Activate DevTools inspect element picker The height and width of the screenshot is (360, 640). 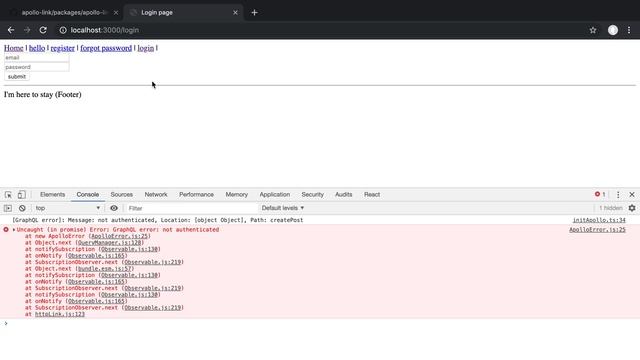[x=8, y=195]
